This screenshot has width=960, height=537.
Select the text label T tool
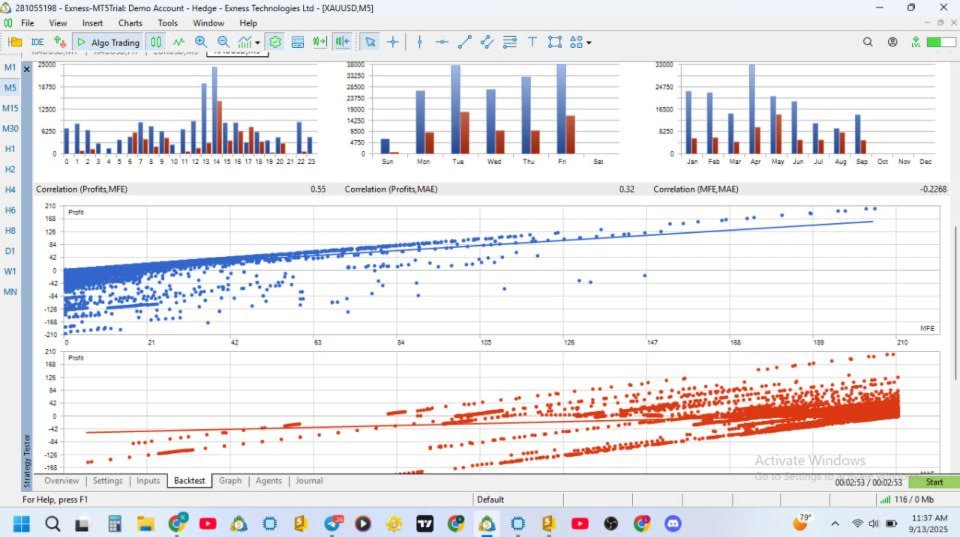tap(532, 42)
